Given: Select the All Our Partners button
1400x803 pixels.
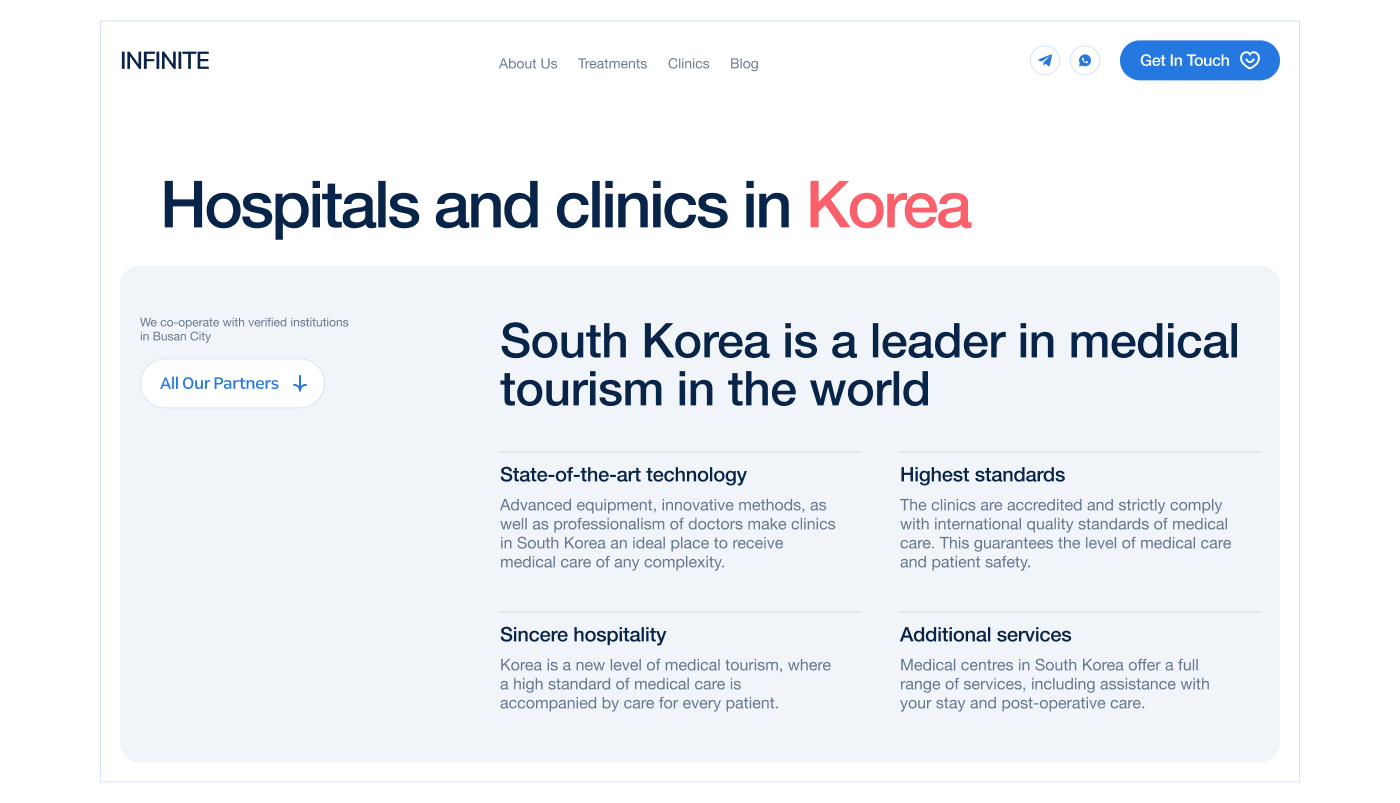Looking at the screenshot, I should 233,383.
